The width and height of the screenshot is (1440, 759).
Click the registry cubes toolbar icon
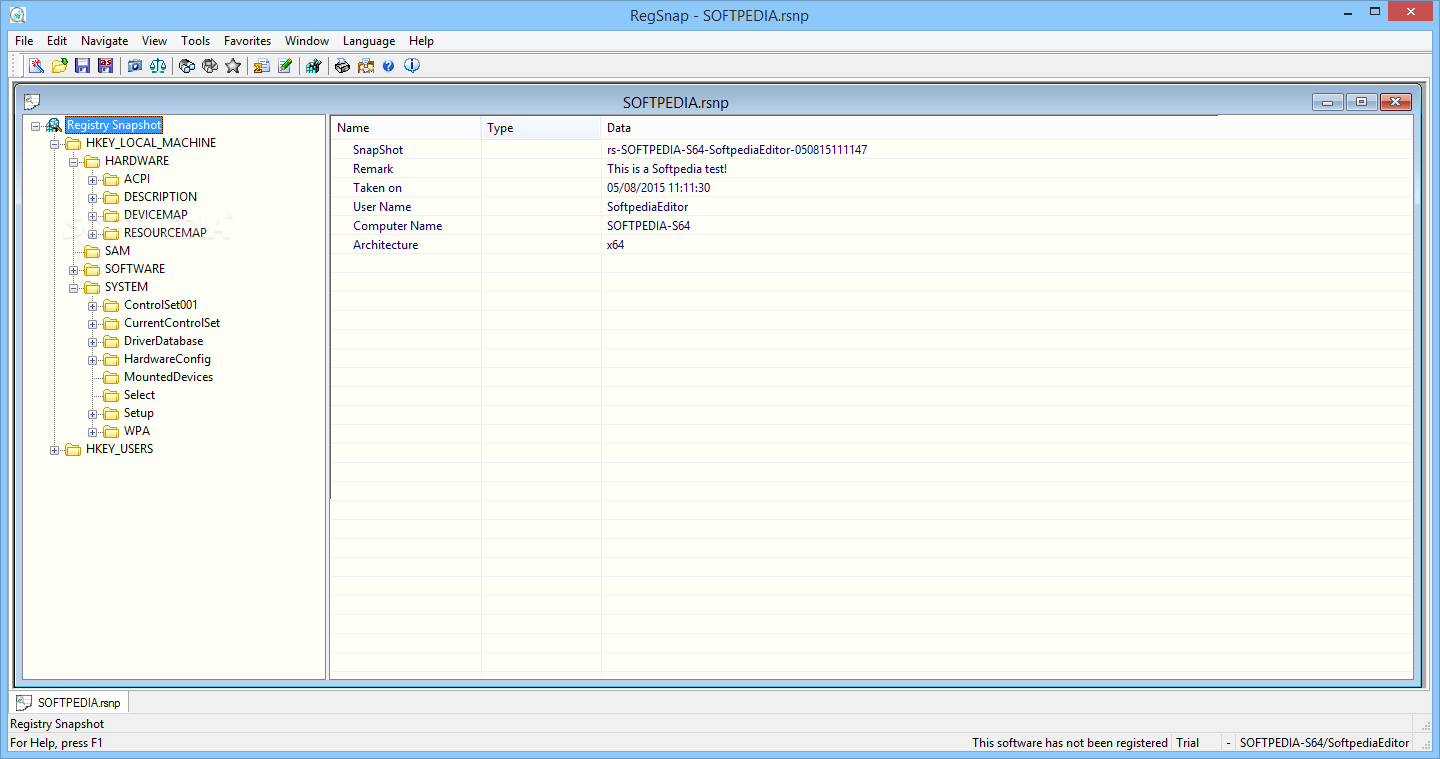point(314,66)
